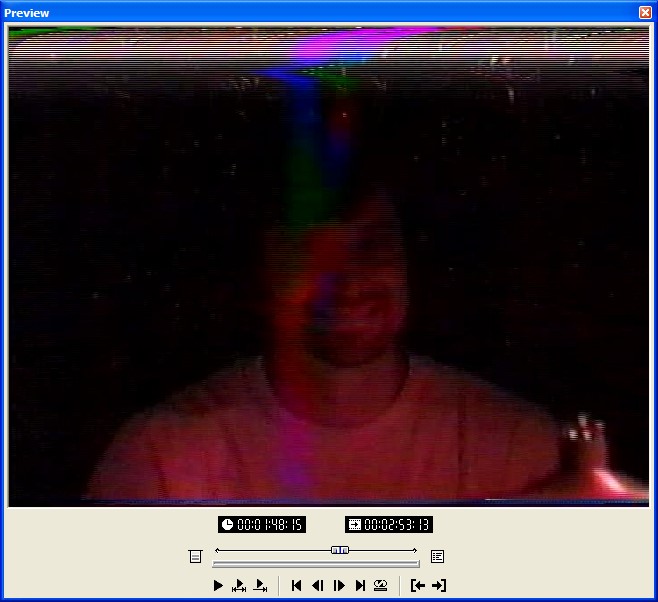Close the Preview window
Viewport: 658px width, 602px height.
click(x=645, y=13)
